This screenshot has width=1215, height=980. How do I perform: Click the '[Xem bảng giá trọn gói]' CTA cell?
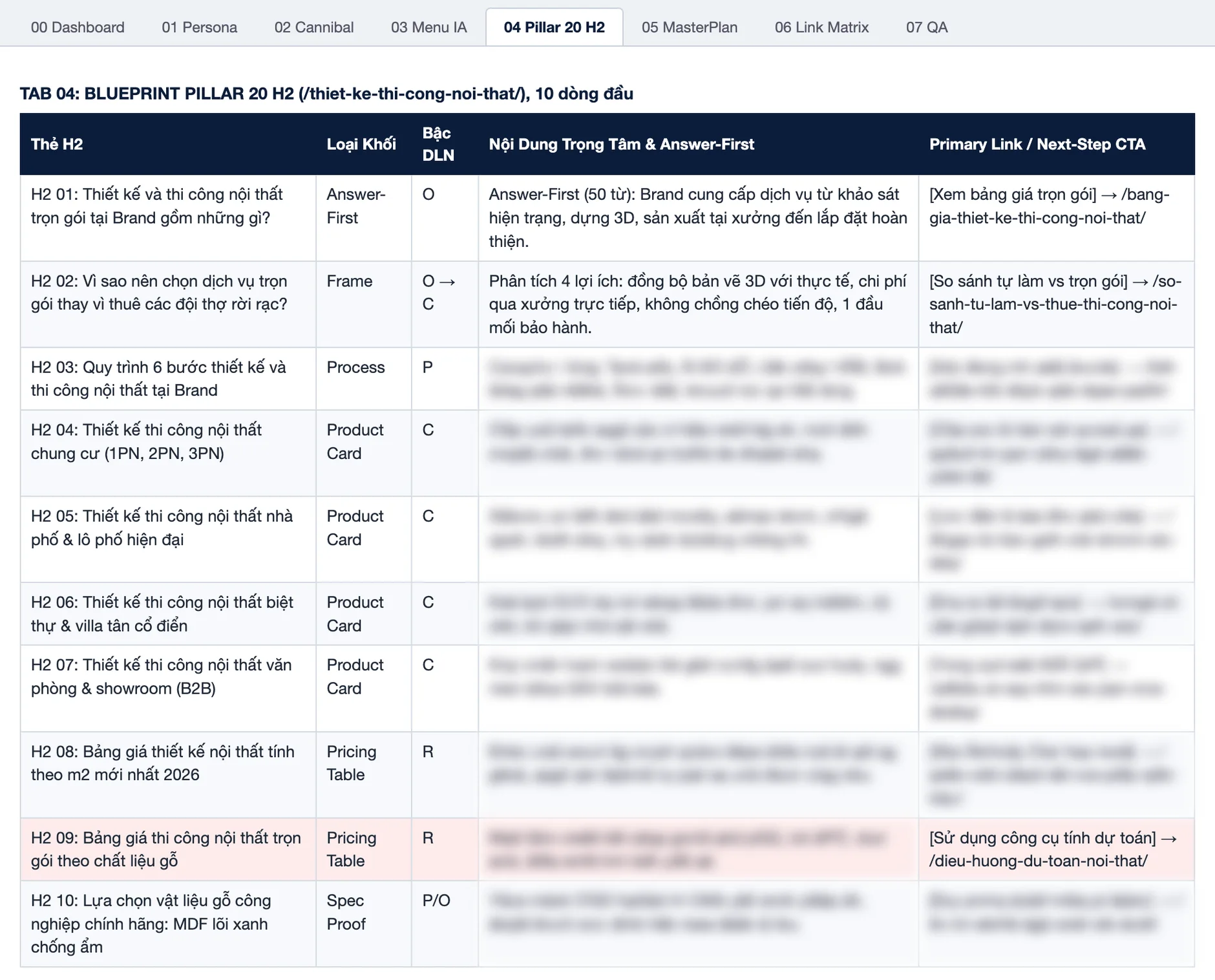click(1057, 218)
